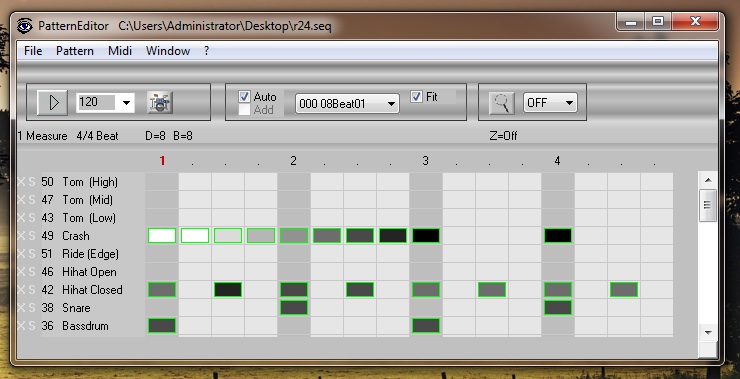Click the scrollbar down arrow of instrument list

click(707, 332)
